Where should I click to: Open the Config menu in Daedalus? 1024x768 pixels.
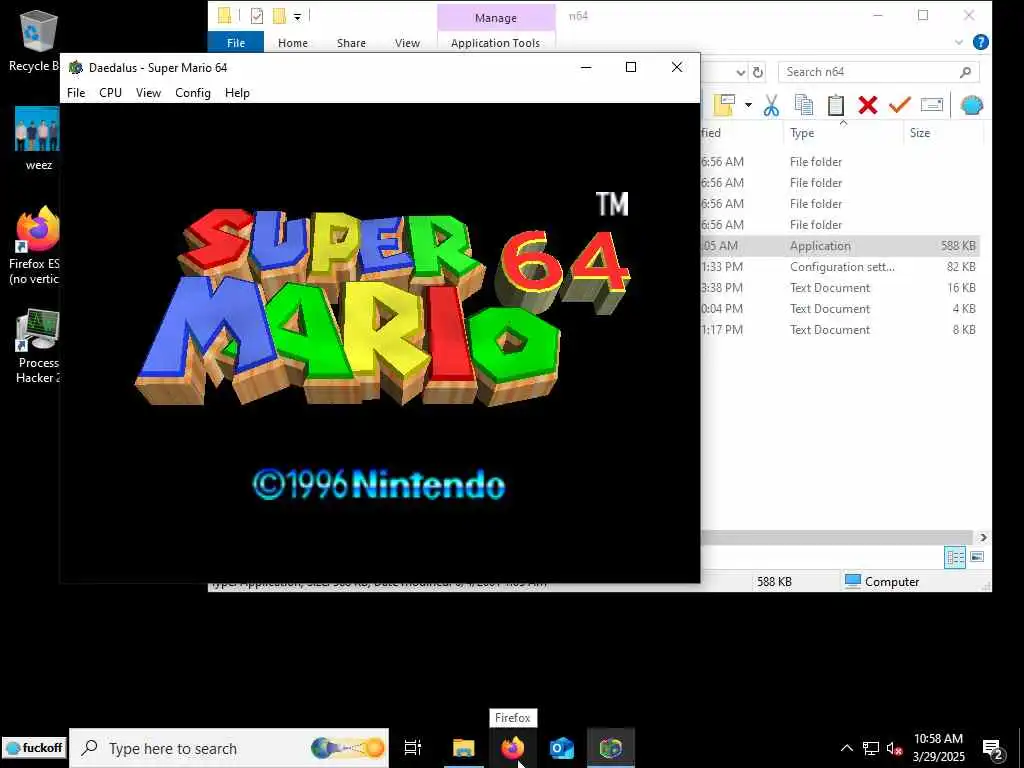[193, 93]
